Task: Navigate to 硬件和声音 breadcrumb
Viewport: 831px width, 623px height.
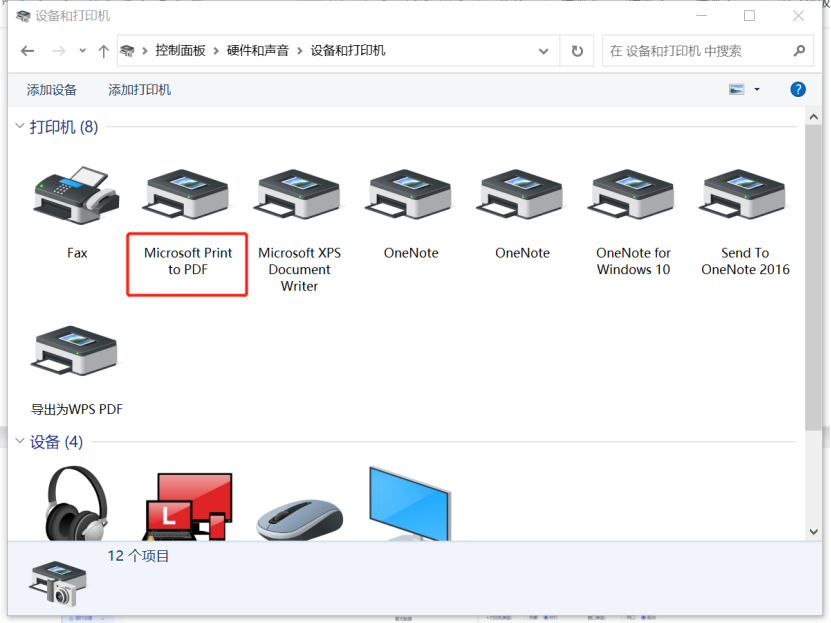Action: (258, 51)
